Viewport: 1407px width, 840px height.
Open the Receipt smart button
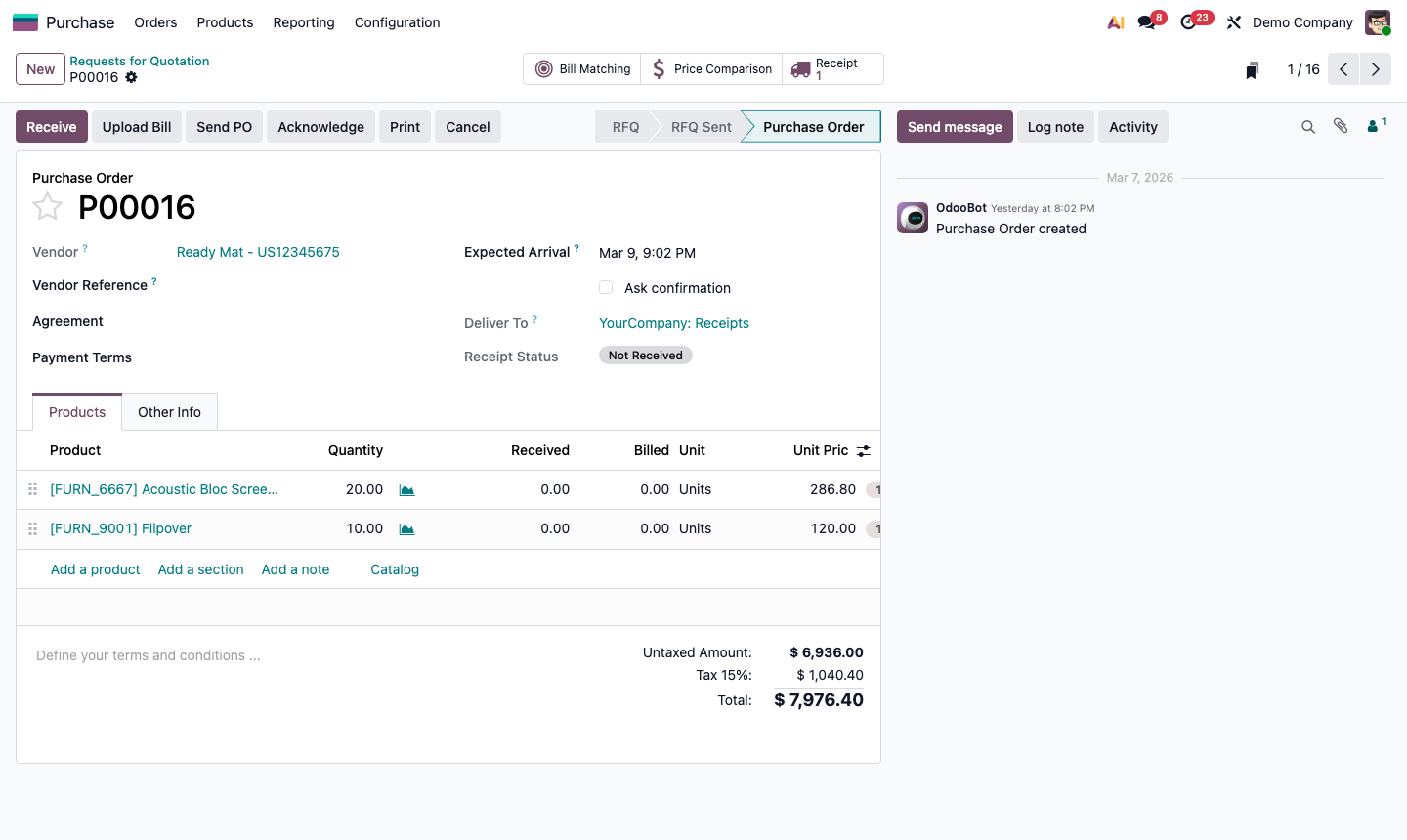[x=831, y=68]
